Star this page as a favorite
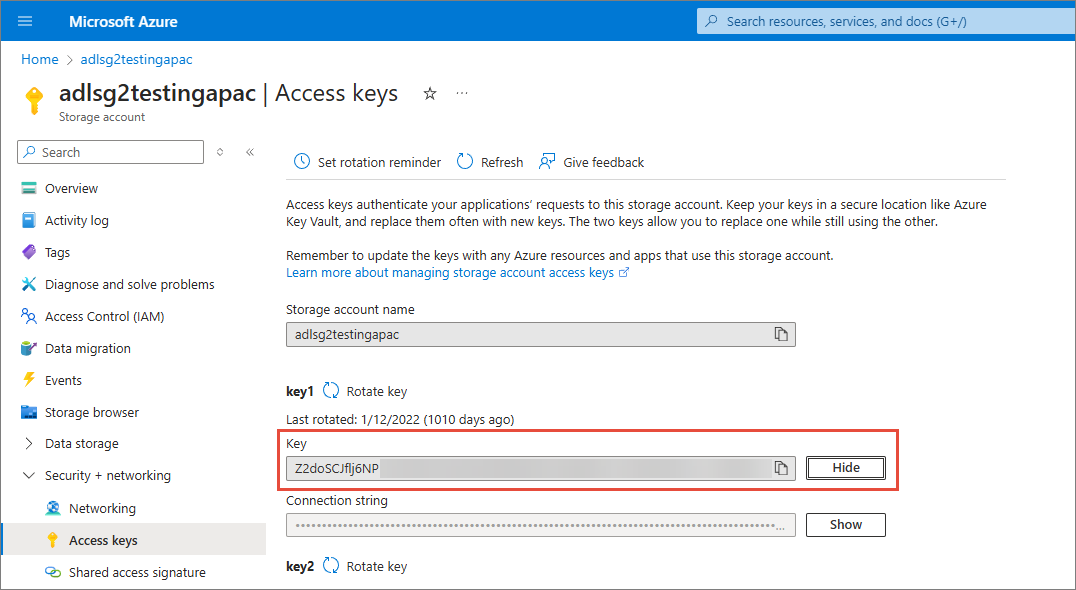This screenshot has height=590, width=1076. coord(429,92)
